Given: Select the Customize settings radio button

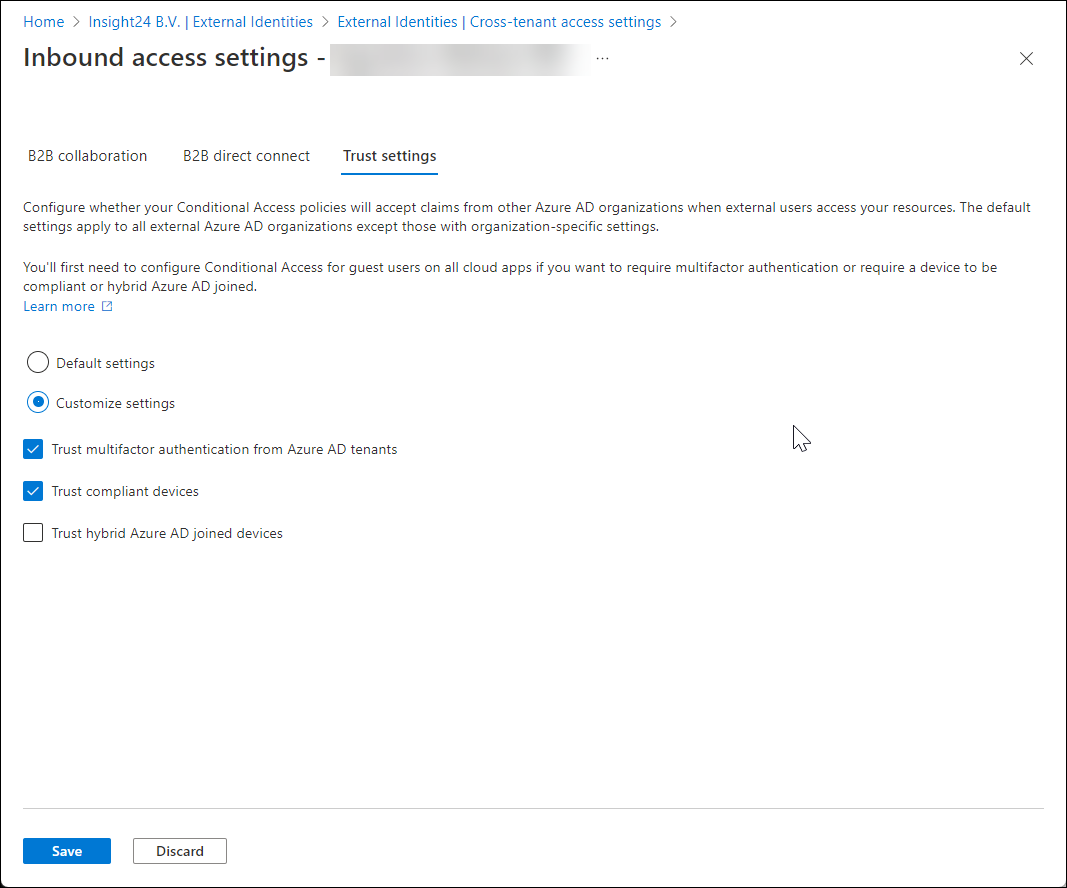Looking at the screenshot, I should point(38,402).
